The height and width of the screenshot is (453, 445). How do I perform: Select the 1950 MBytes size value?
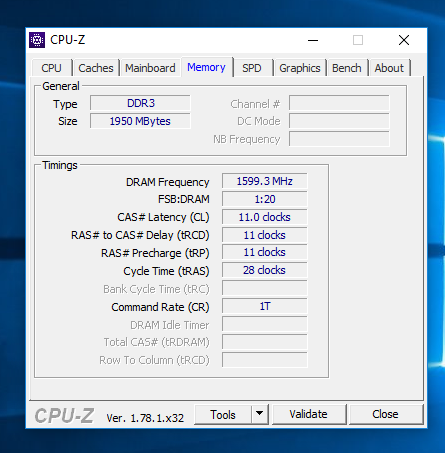(140, 121)
